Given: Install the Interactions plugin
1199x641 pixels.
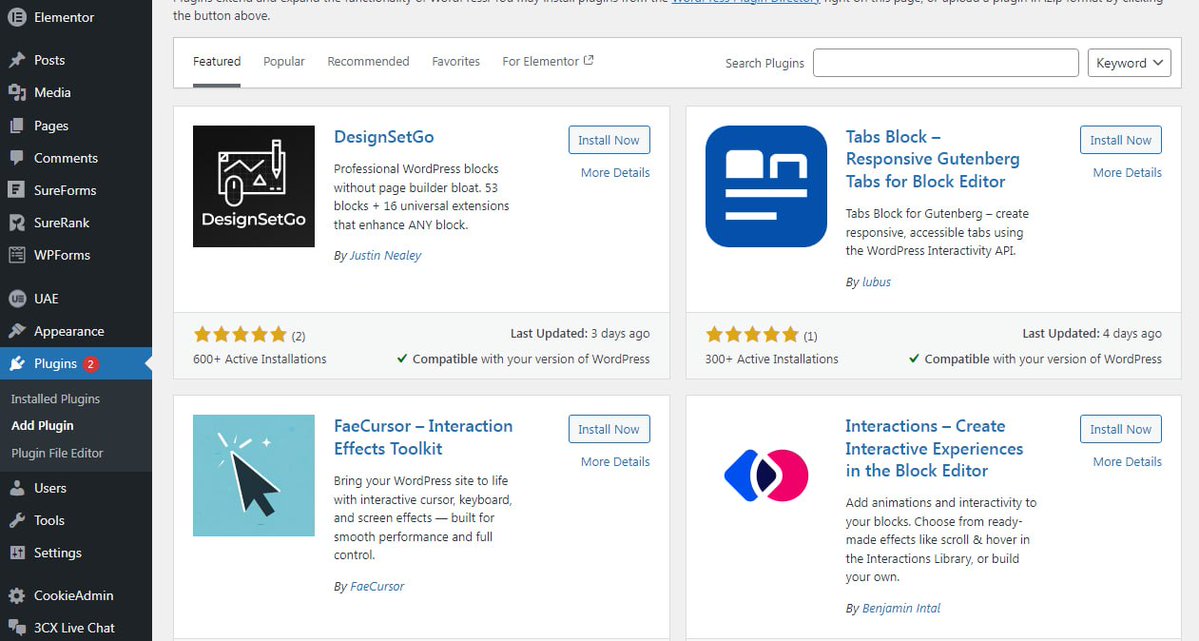Looking at the screenshot, I should tap(1120, 429).
